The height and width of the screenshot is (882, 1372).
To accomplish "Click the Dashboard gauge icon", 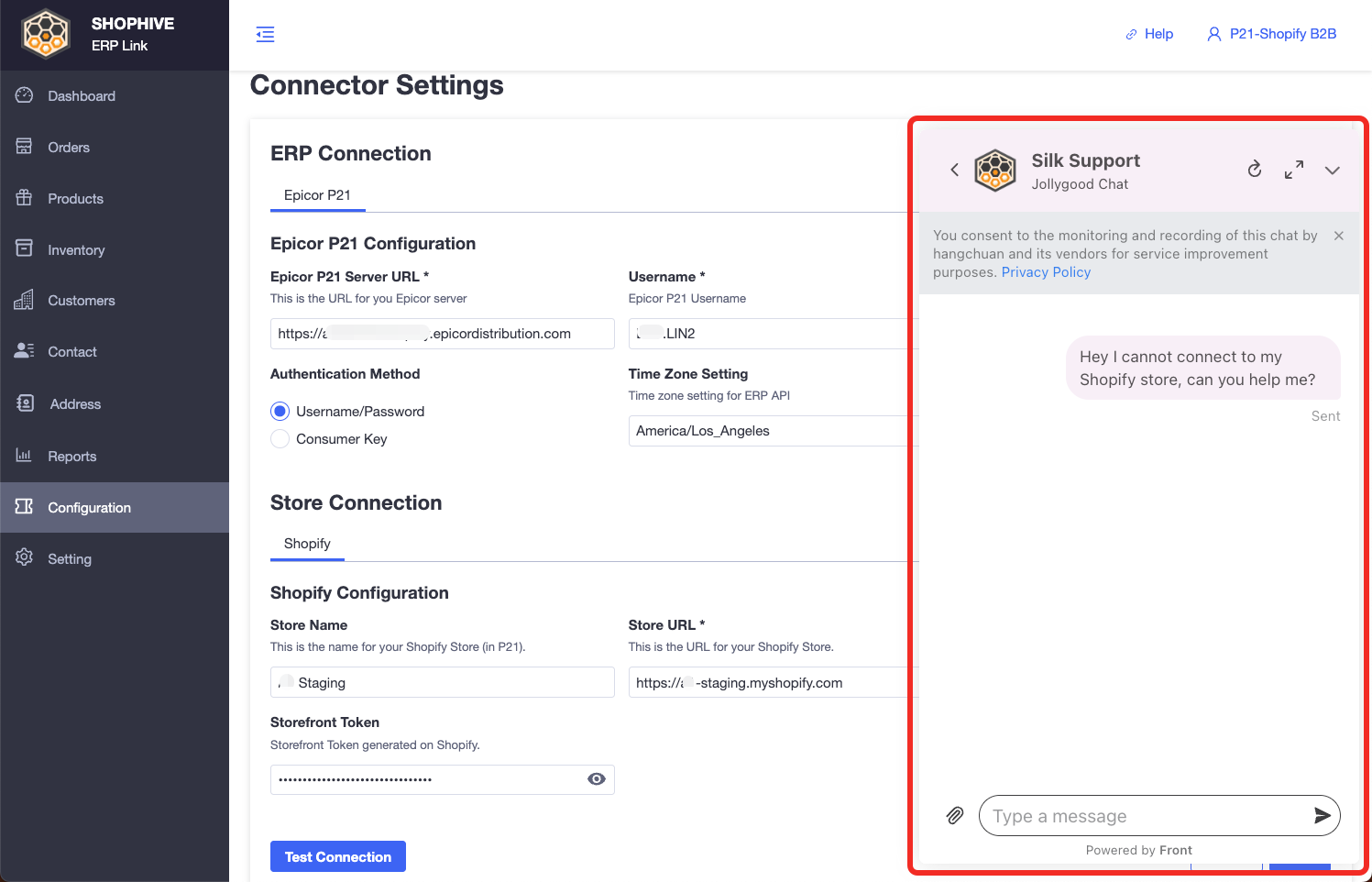I will coord(25,95).
